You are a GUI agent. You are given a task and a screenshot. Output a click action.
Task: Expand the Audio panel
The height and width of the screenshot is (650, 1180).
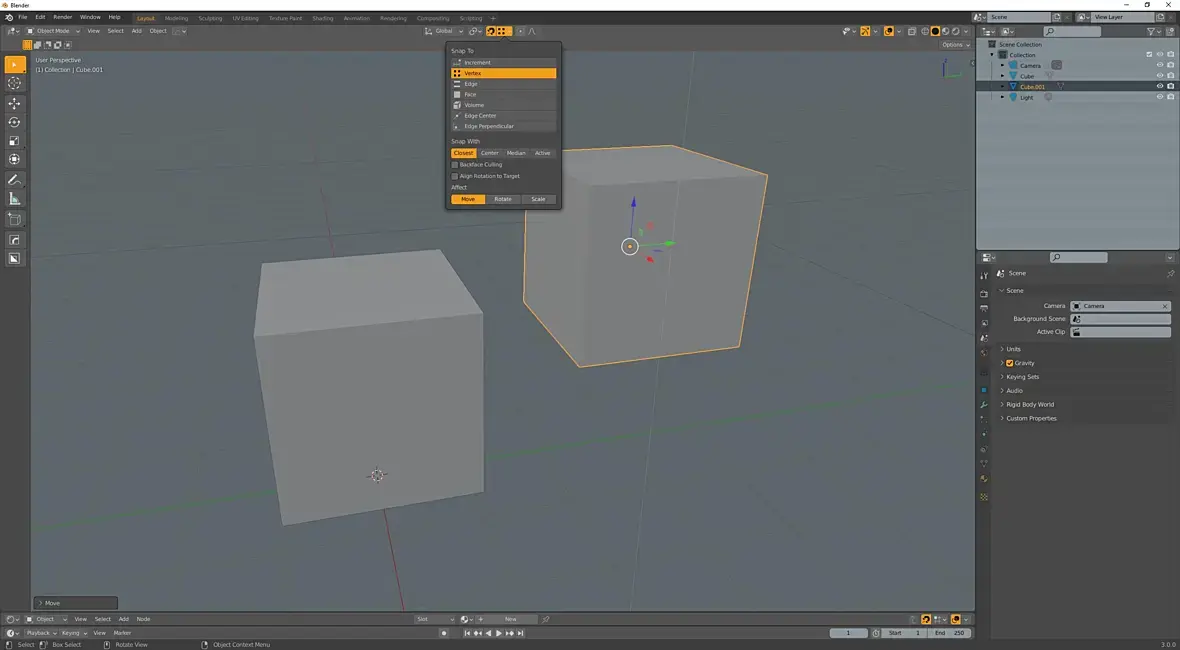click(1014, 391)
